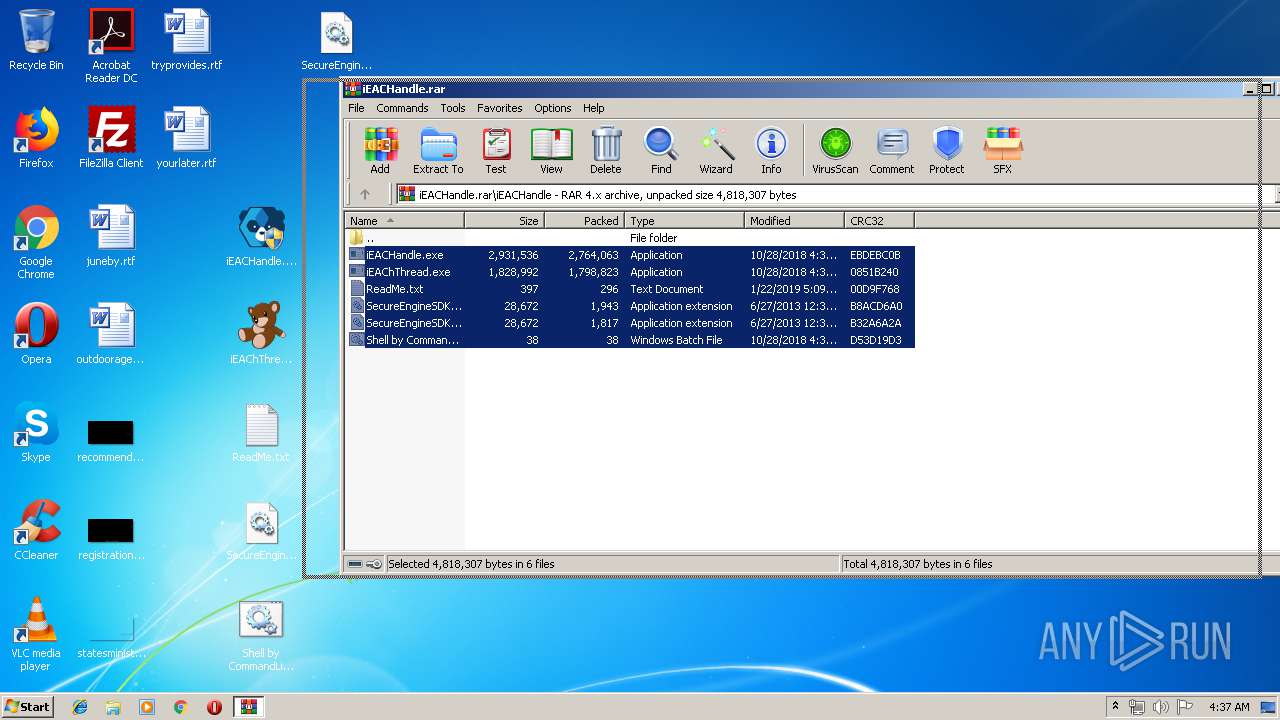Open Recycle Bin desktop icon
The image size is (1280, 720).
point(36,40)
